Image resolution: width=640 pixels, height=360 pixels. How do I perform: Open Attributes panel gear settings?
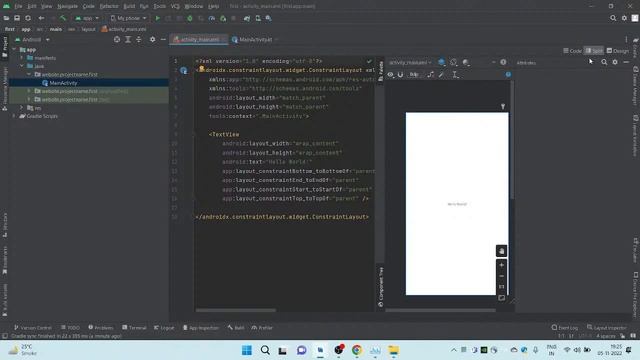point(615,62)
